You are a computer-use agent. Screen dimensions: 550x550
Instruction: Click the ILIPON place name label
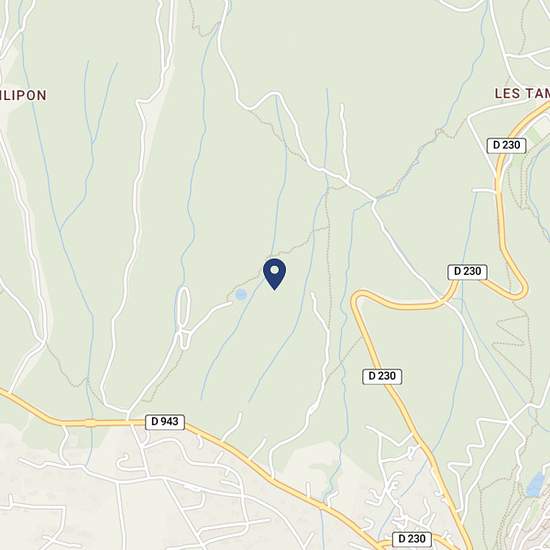[23, 95]
